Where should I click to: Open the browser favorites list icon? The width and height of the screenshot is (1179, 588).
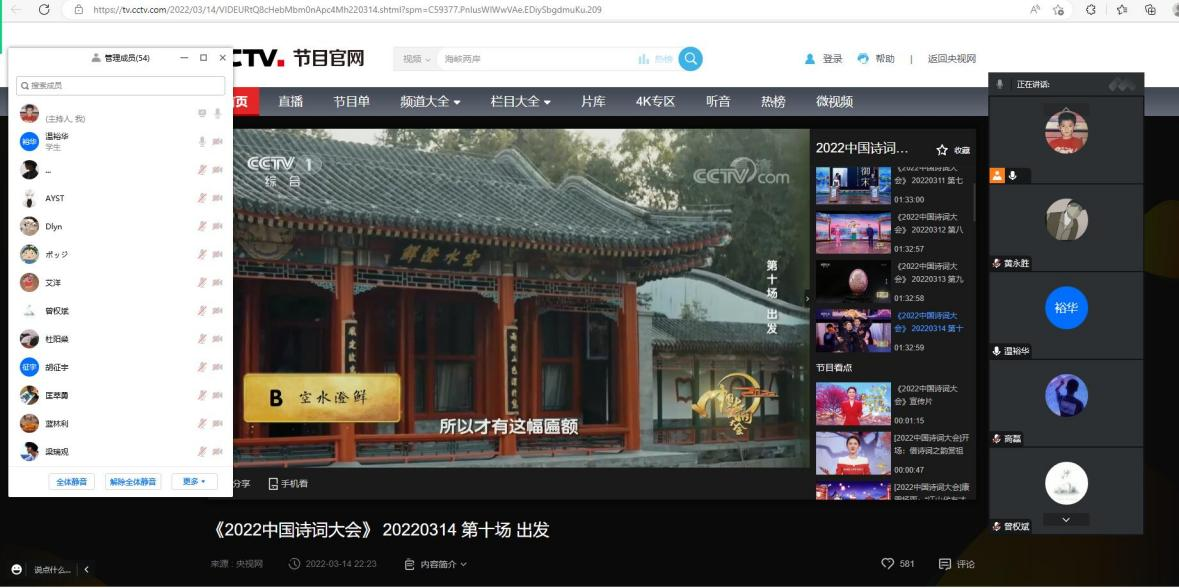click(x=1122, y=10)
